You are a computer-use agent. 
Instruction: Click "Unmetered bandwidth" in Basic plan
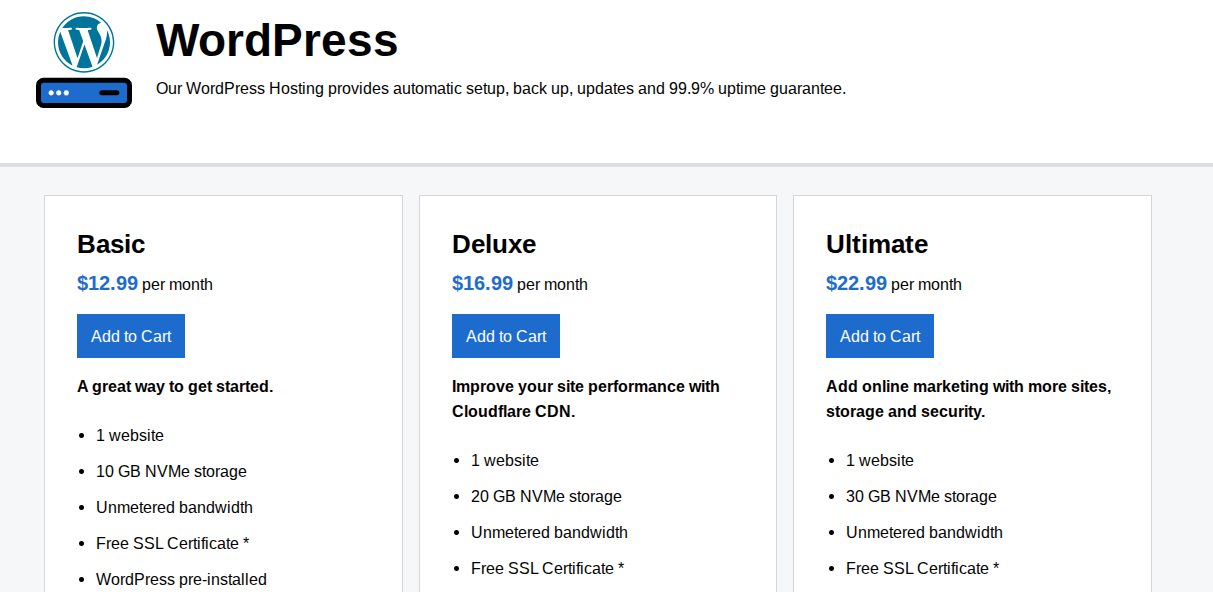click(x=174, y=507)
